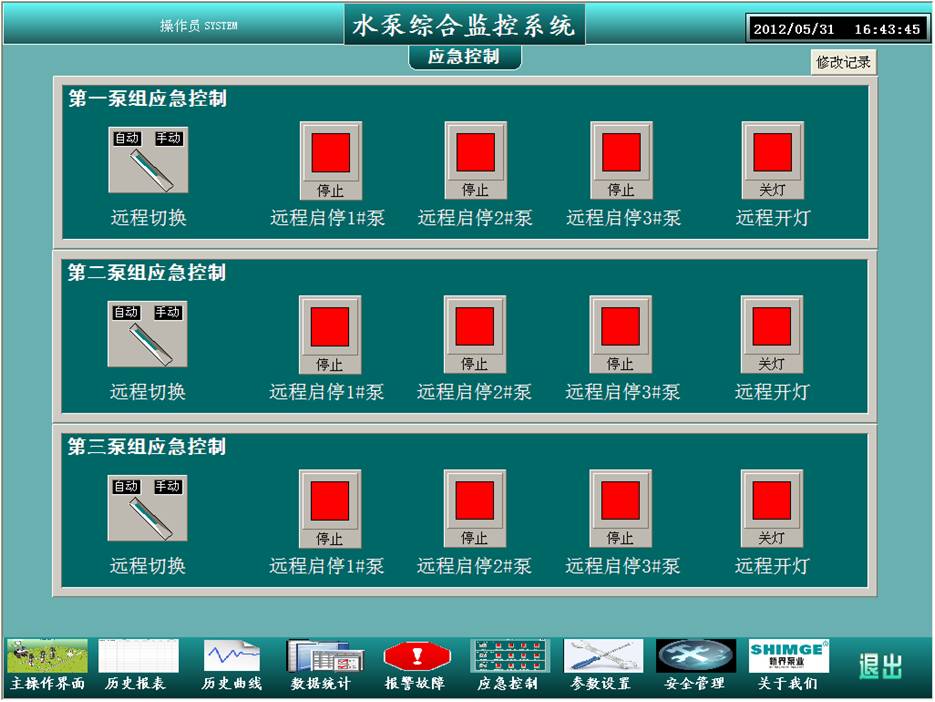
Task: Select the 应急控制 icon in bottom navigation
Action: point(510,657)
